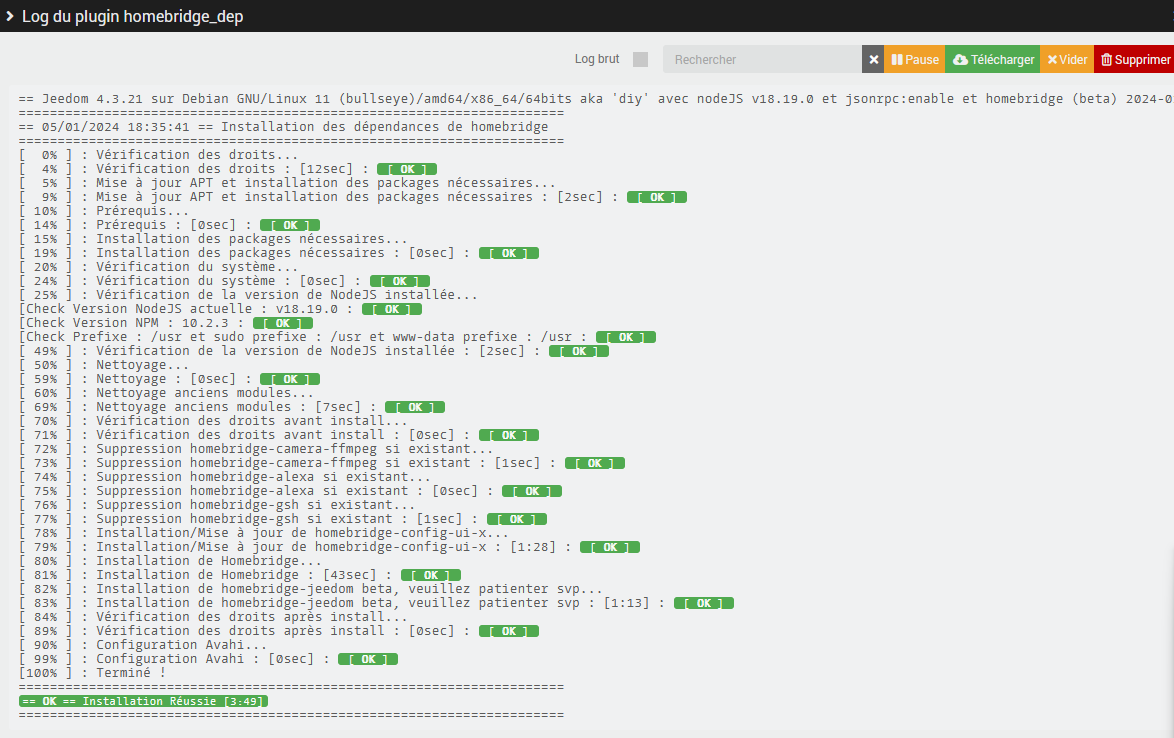Viewport: 1174px width, 738px height.
Task: Click OK badge on 'veuillez patienter svp : [1:13]'
Action: pos(704,604)
